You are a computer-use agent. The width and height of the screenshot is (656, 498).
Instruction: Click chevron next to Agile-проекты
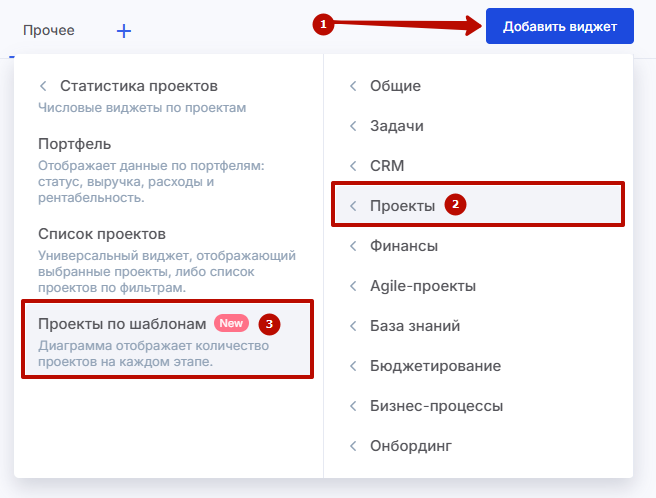pos(353,286)
